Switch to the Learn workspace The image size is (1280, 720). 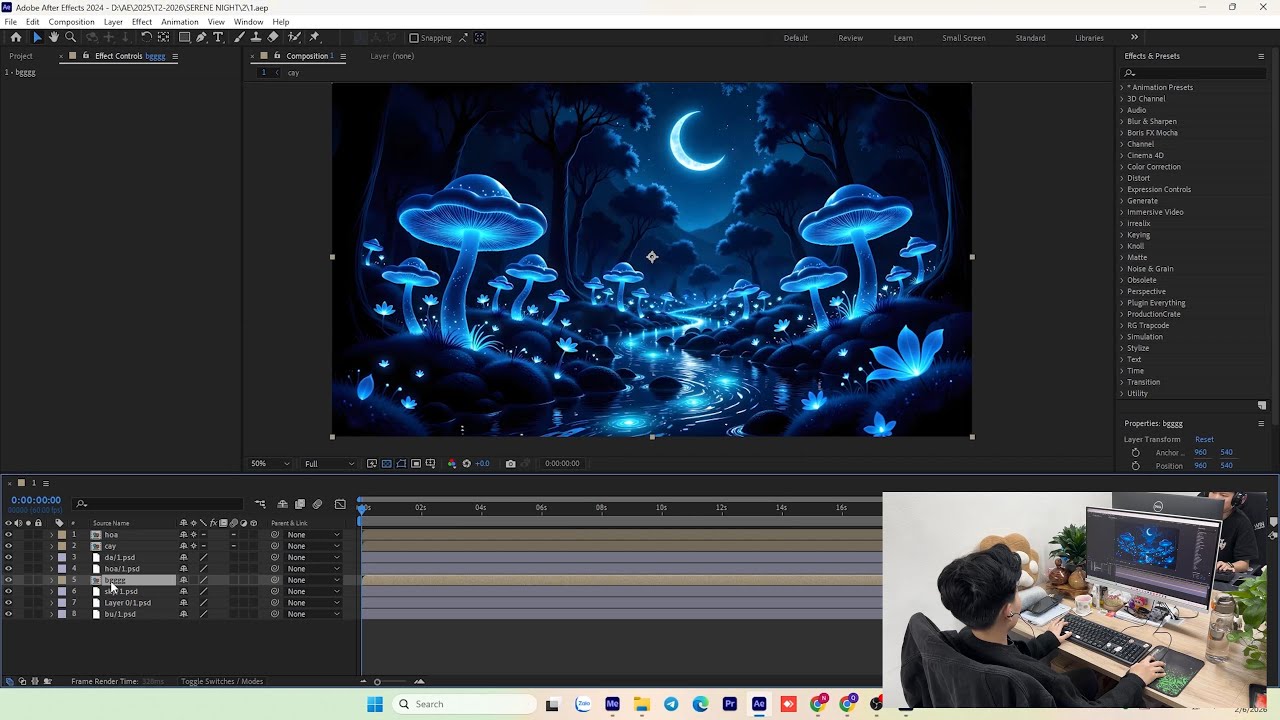coord(903,38)
